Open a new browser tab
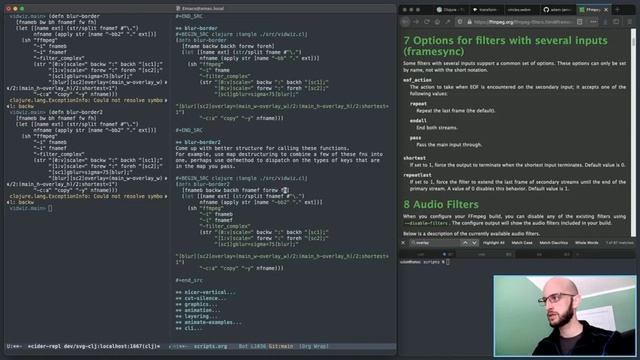Image resolution: width=640 pixels, height=360 pixels. tap(618, 9)
